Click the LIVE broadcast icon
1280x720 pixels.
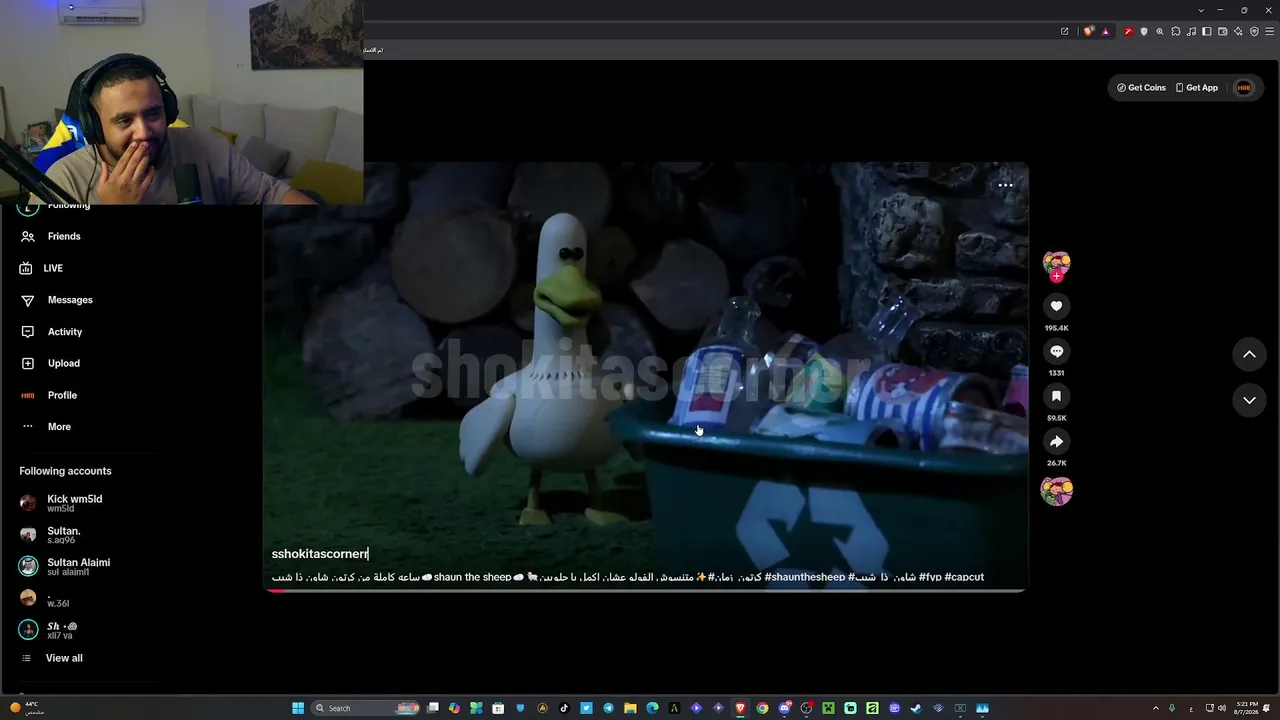[26, 268]
